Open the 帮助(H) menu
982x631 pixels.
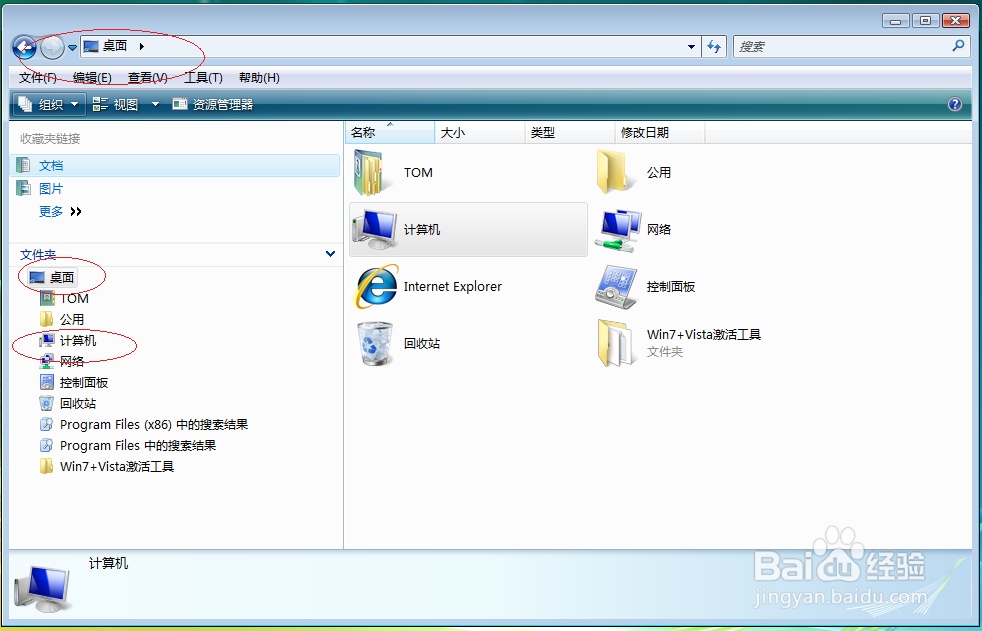coord(259,78)
